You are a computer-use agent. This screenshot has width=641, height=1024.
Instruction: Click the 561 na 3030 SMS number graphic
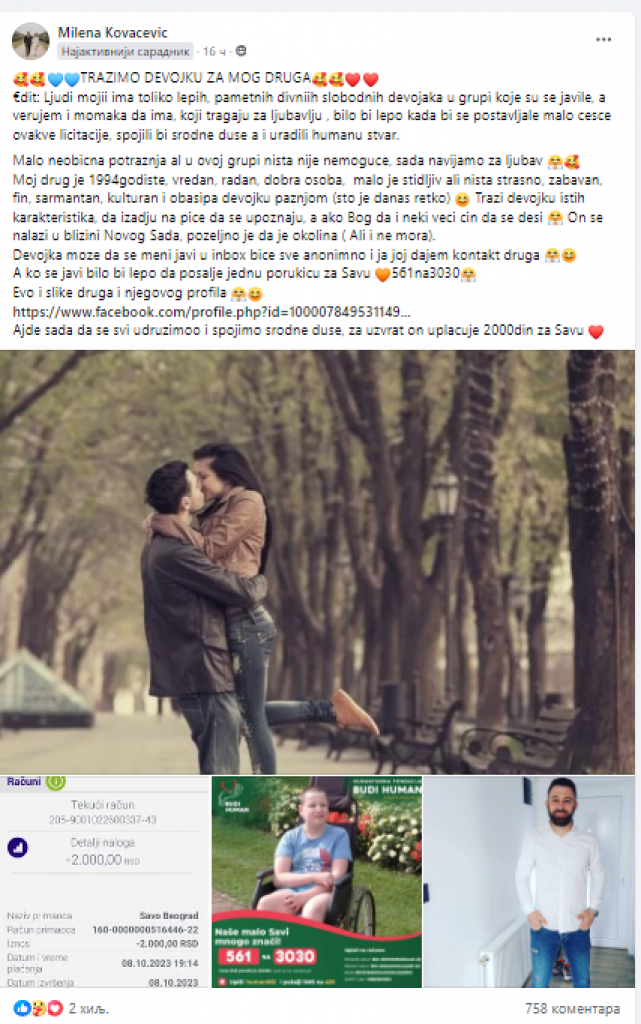coord(270,957)
